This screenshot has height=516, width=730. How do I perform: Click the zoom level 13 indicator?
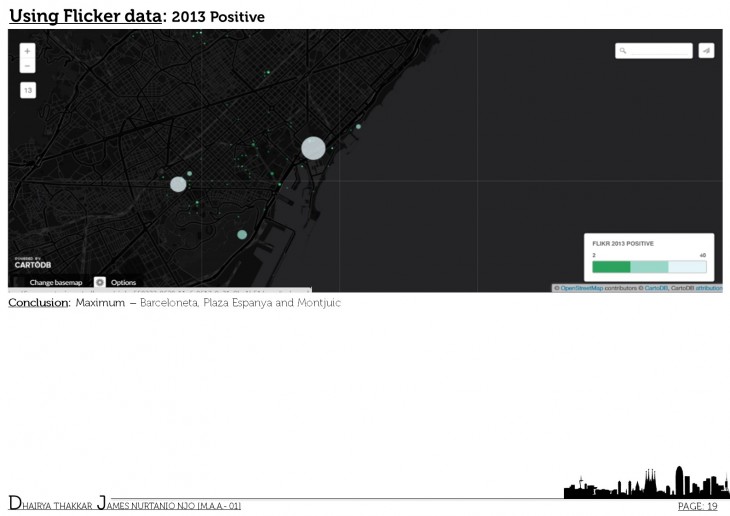pyautogui.click(x=27, y=90)
